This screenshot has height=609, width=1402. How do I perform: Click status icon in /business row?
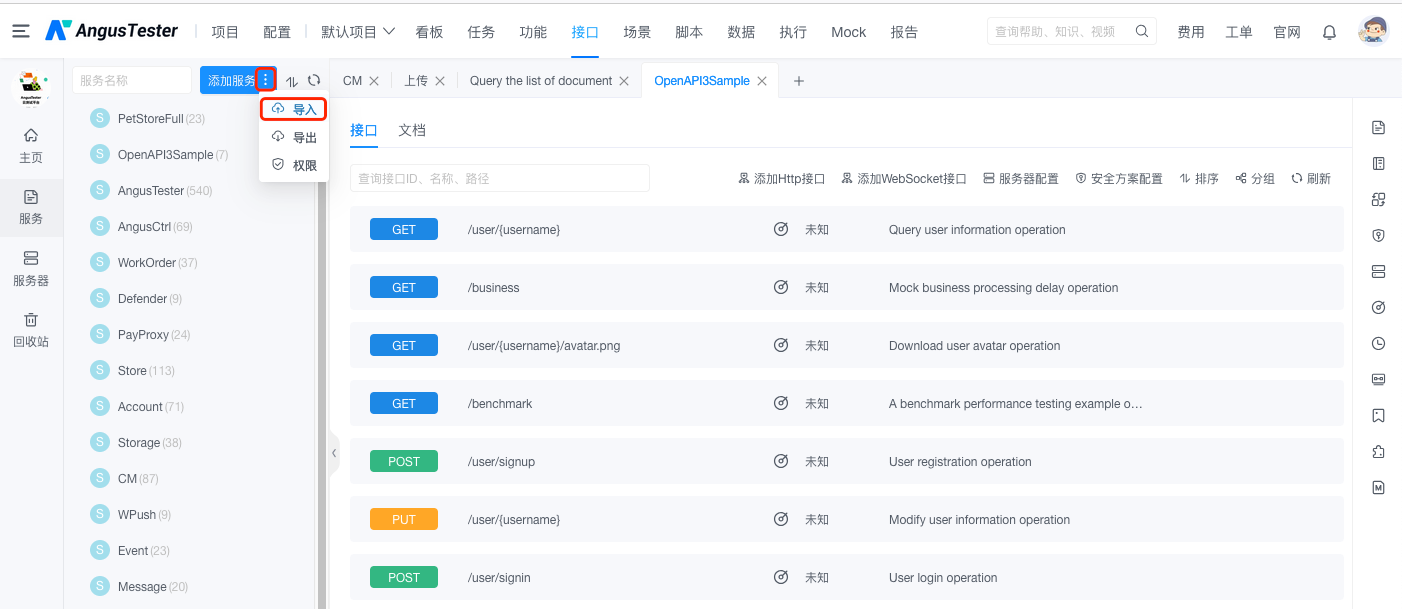pos(781,288)
